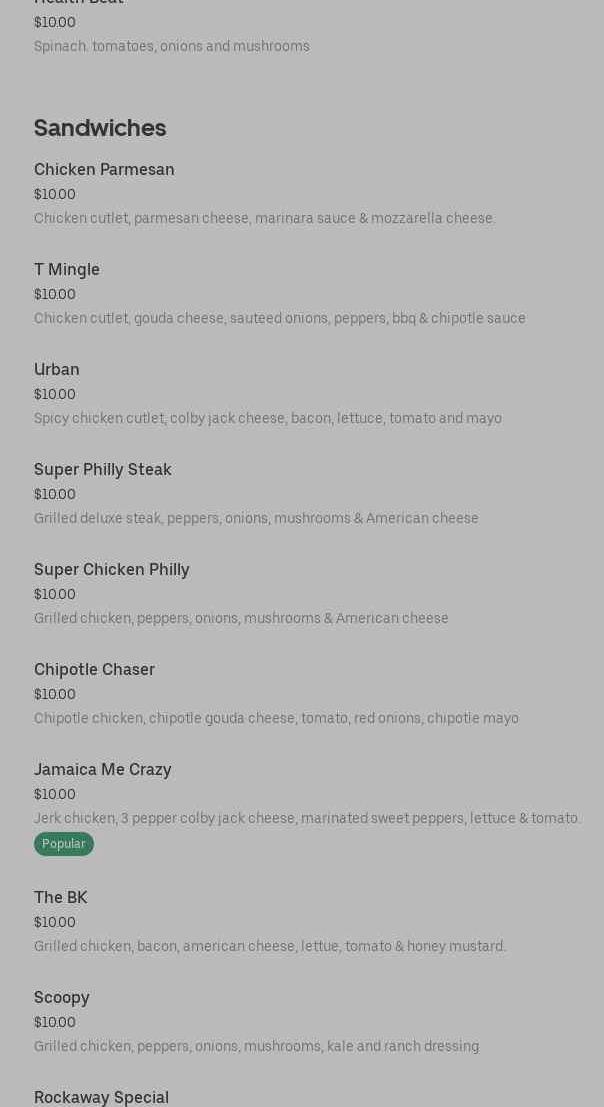Click the T Mingle gouda cheese description
This screenshot has height=1107, width=604.
click(279, 318)
